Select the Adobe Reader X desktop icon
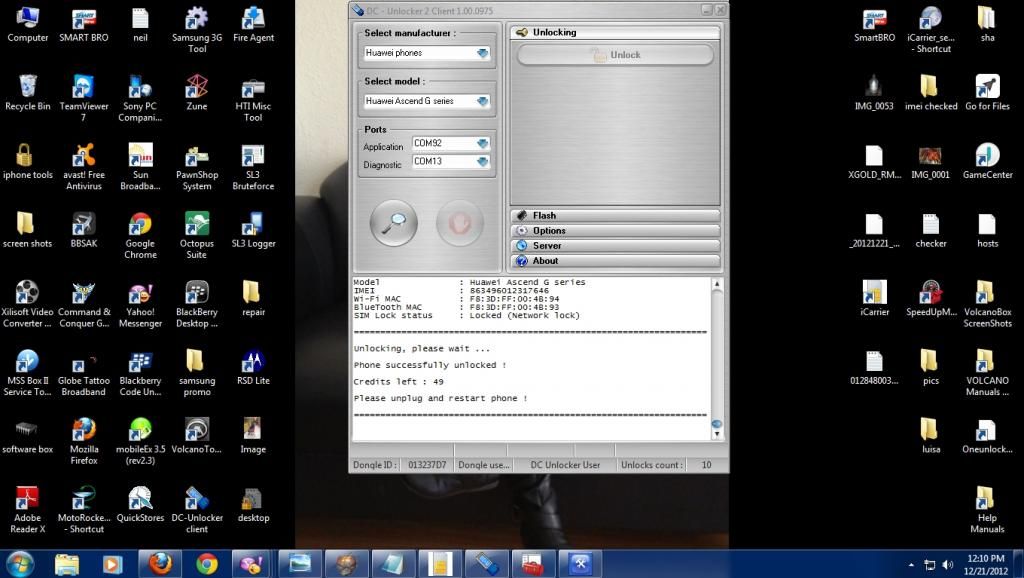This screenshot has height=578, width=1024. point(27,509)
